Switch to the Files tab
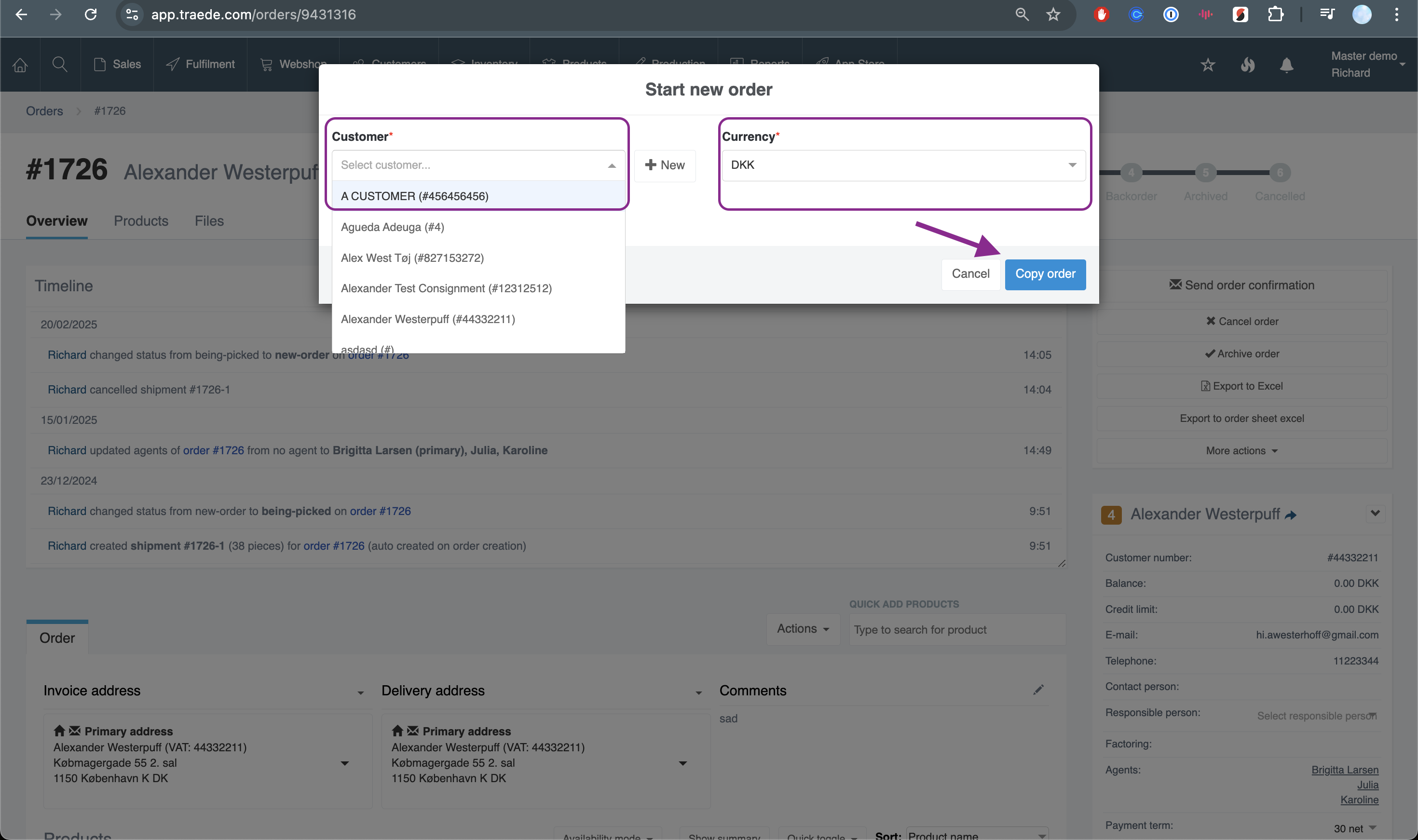Viewport: 1418px width, 840px height. coord(209,221)
